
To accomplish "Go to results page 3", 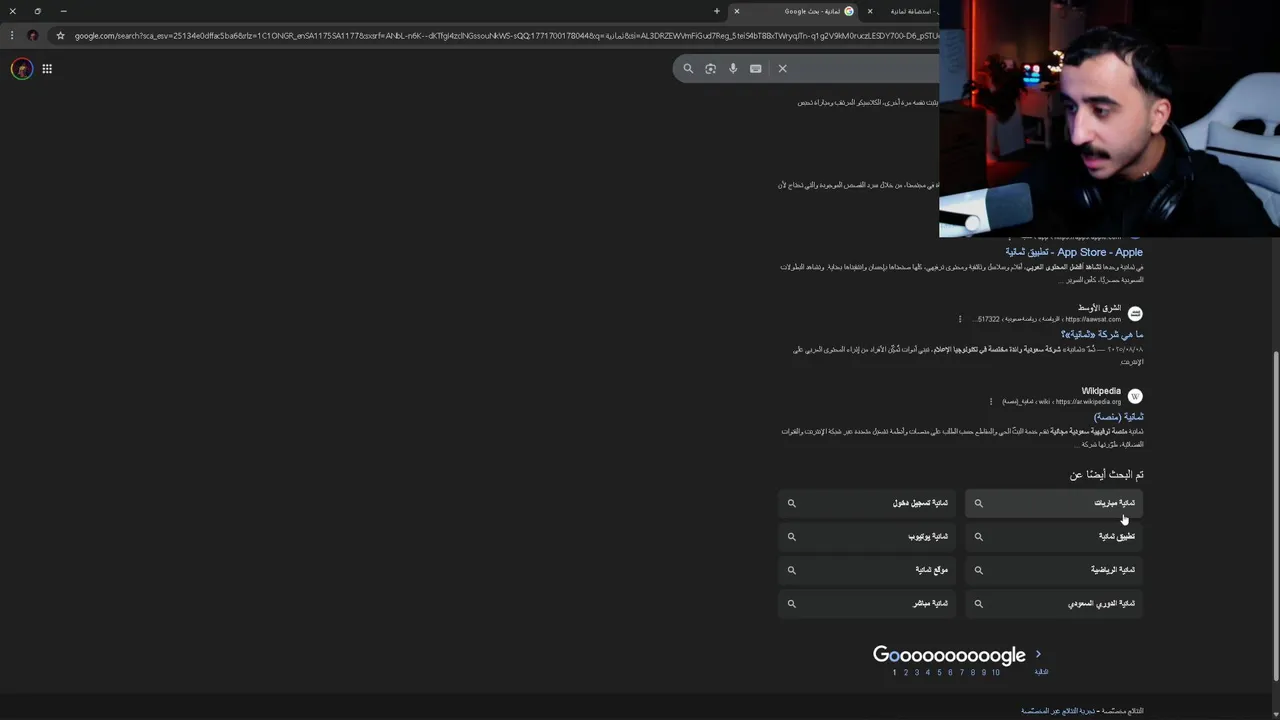I will tap(917, 672).
